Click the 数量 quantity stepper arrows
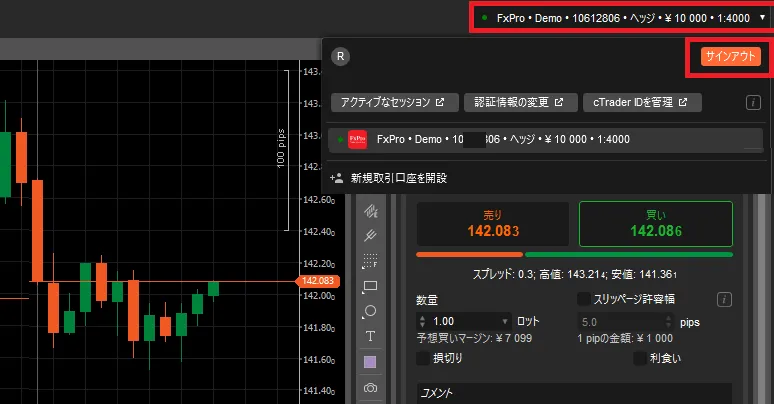The image size is (774, 404). click(422, 322)
